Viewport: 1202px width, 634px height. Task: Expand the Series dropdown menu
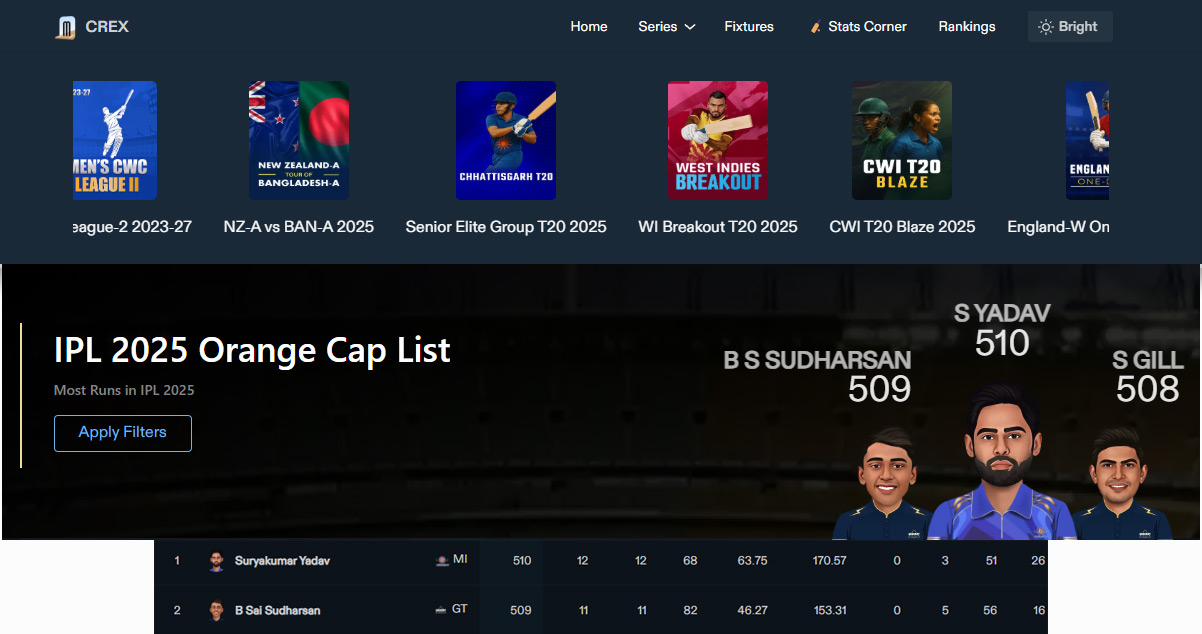coord(657,27)
